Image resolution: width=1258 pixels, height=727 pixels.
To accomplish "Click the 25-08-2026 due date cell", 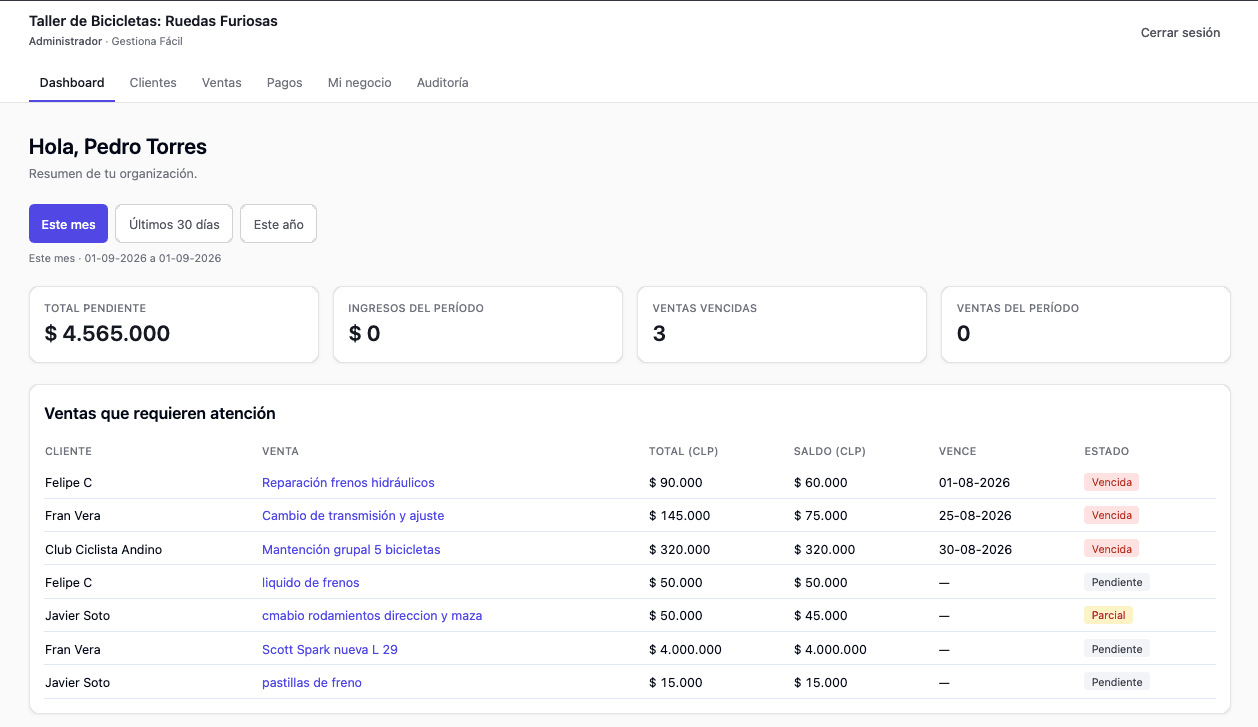I will coord(975,516).
